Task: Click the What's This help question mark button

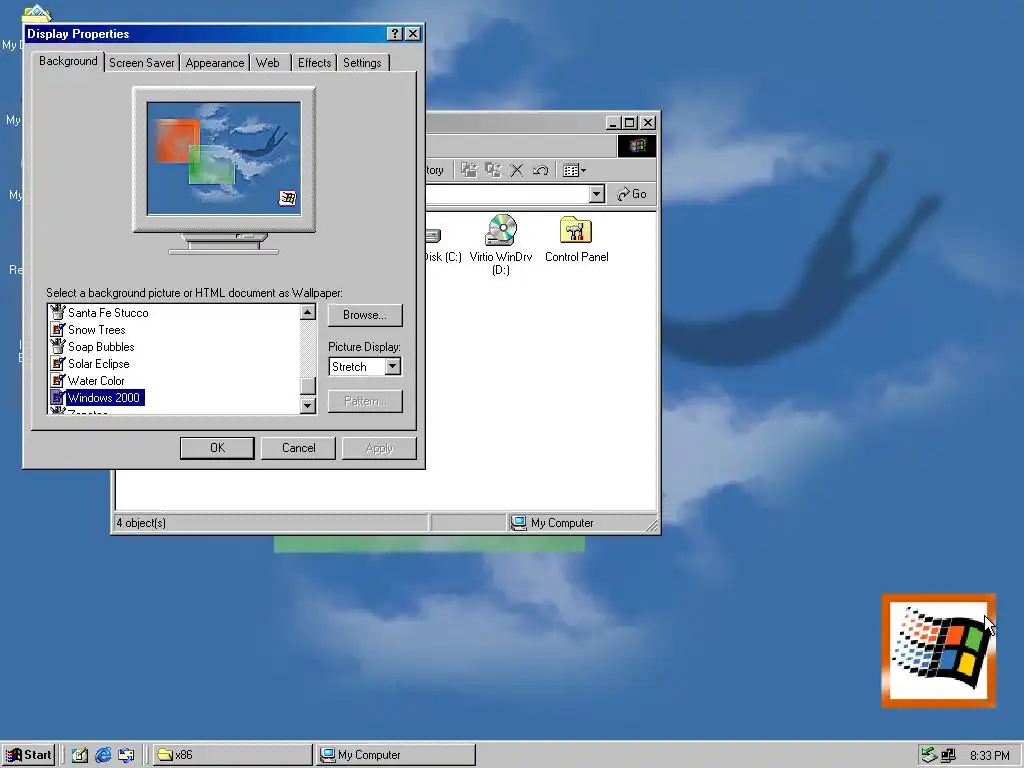Action: pos(394,34)
